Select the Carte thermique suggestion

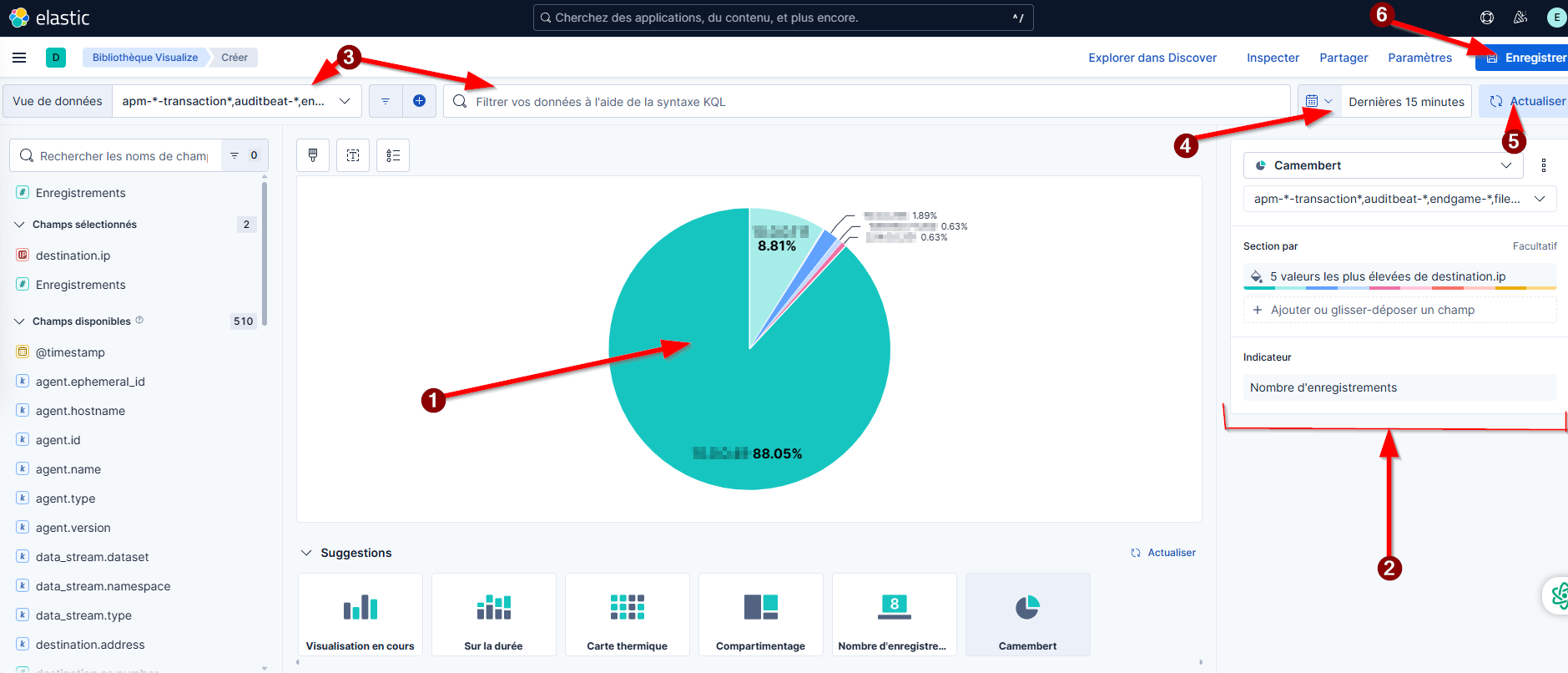pyautogui.click(x=627, y=615)
